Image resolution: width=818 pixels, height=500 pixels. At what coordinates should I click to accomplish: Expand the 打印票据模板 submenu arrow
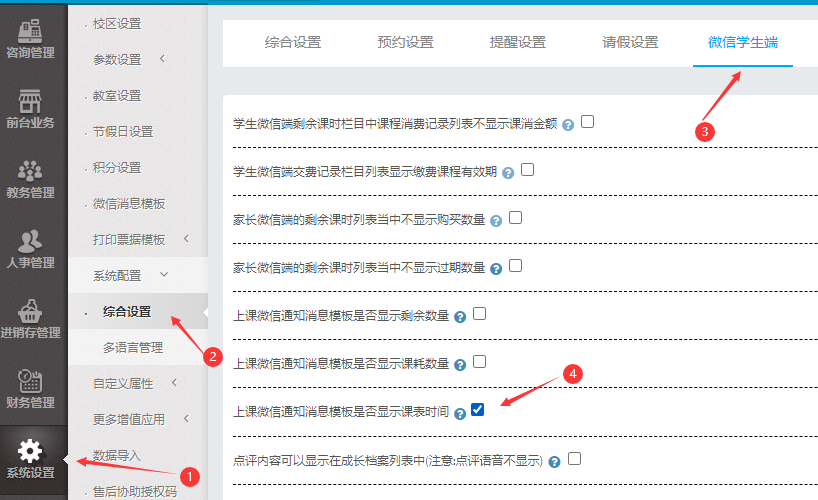[186, 239]
